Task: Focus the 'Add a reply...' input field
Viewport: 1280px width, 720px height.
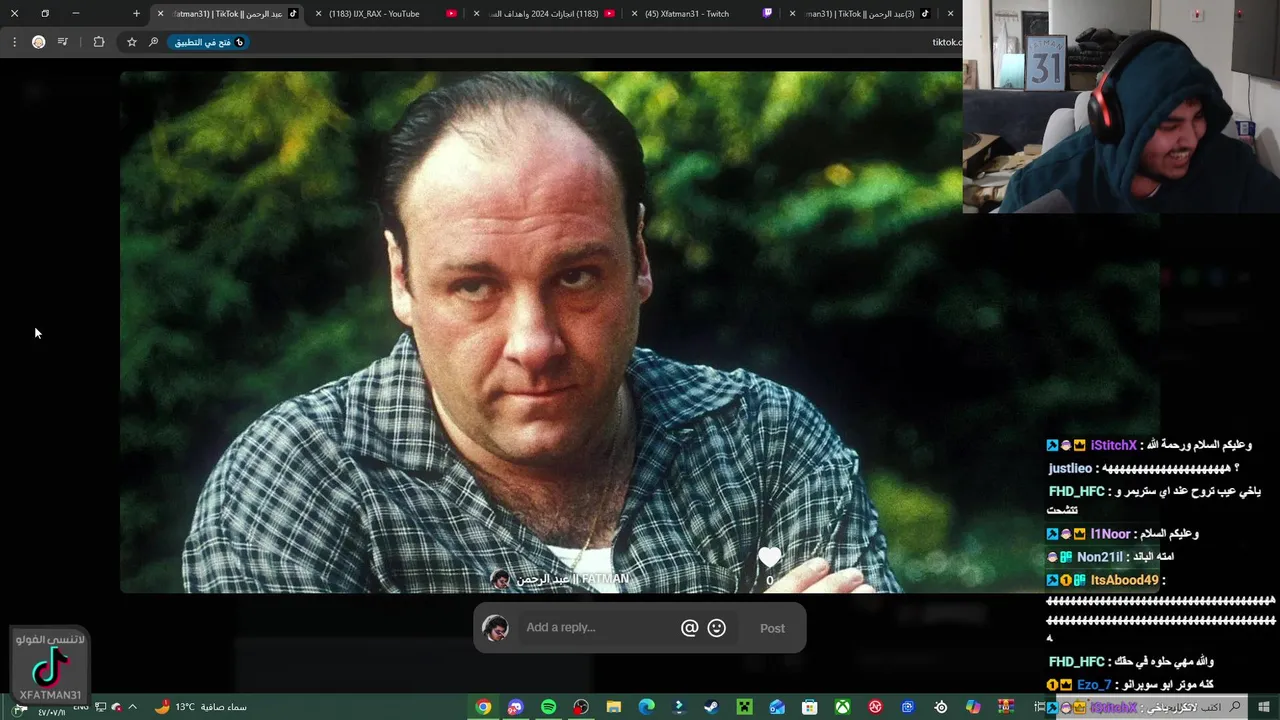Action: click(x=597, y=628)
